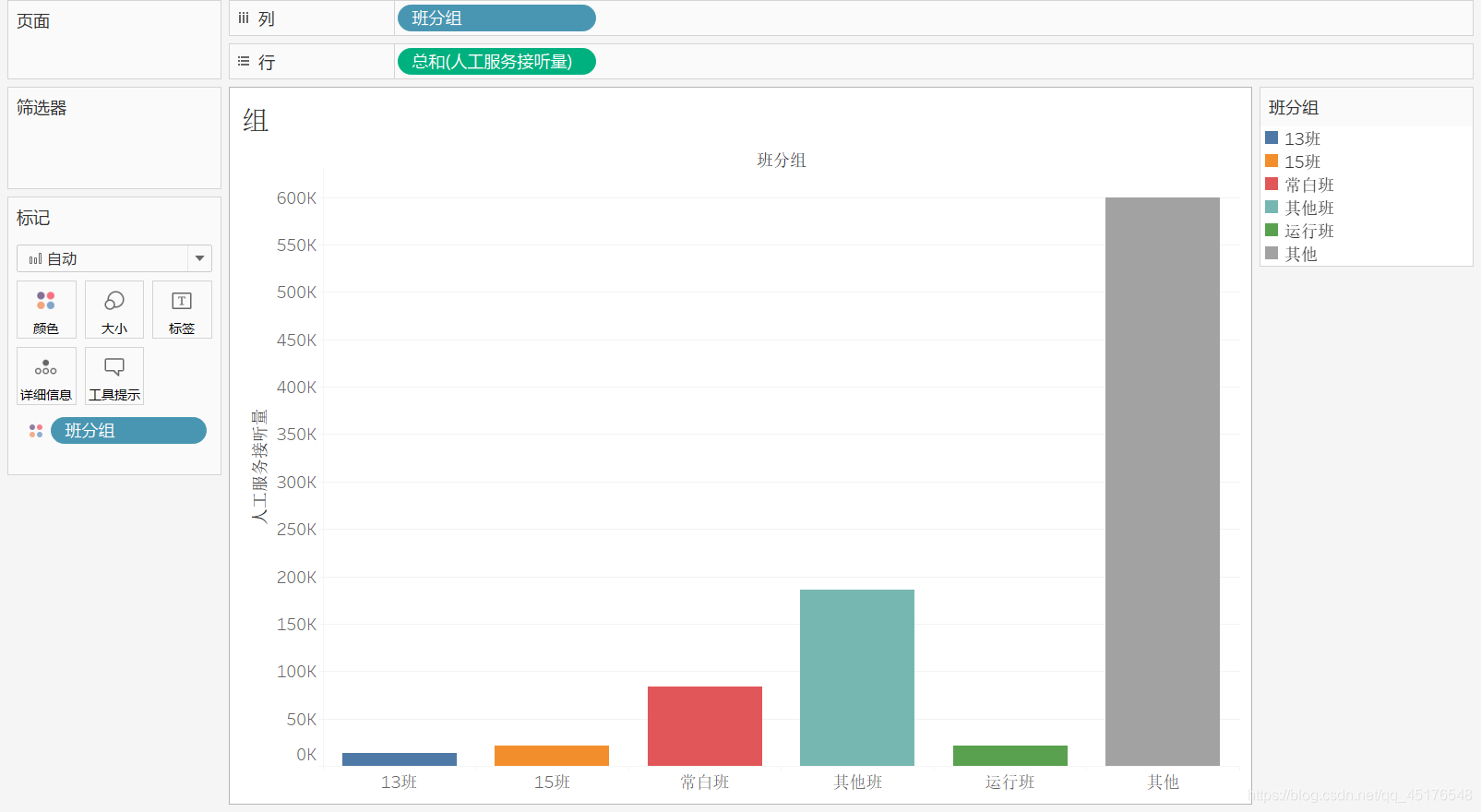This screenshot has height=812, width=1481.
Task: Select the 其他 legend label
Action: (x=1301, y=254)
